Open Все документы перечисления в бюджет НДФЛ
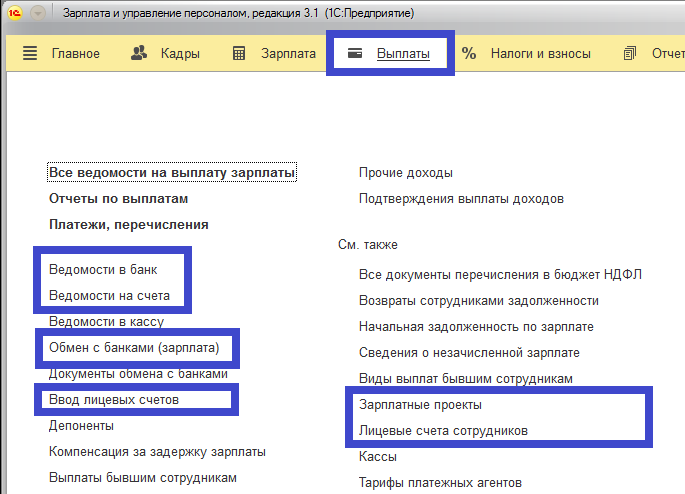This screenshot has height=494, width=685. [x=500, y=274]
